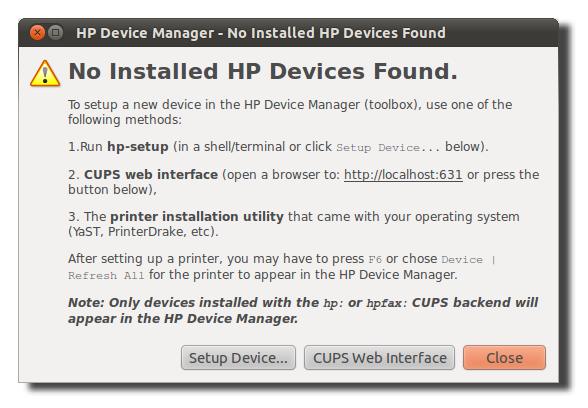Open the Setup Device... button
The image size is (588, 408).
pyautogui.click(x=238, y=358)
